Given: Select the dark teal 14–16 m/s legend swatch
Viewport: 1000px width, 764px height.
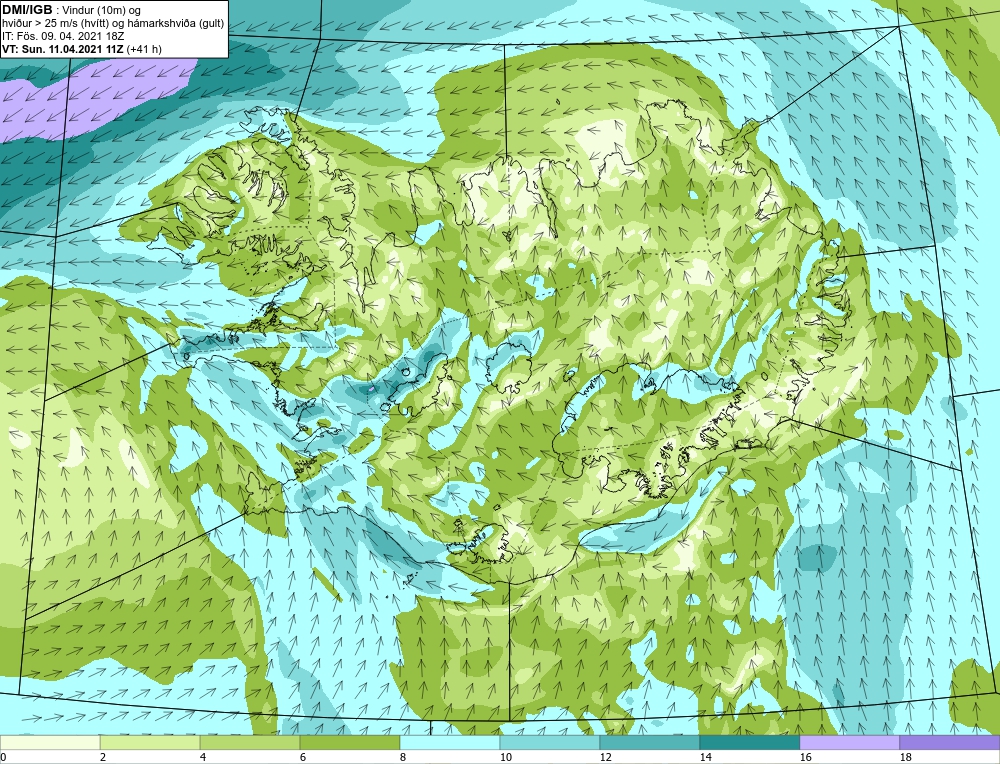Looking at the screenshot, I should click(750, 743).
